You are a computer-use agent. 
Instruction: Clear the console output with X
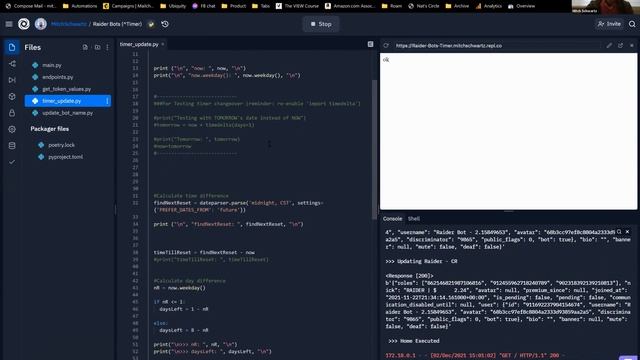(x=627, y=232)
